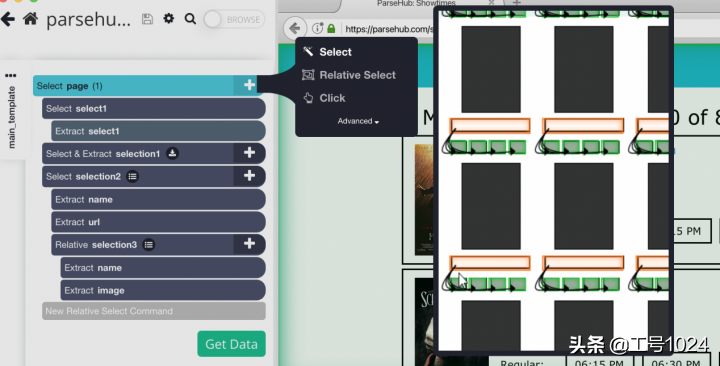720x366 pixels.
Task: Click the site info icon in address bar
Action: point(317,28)
